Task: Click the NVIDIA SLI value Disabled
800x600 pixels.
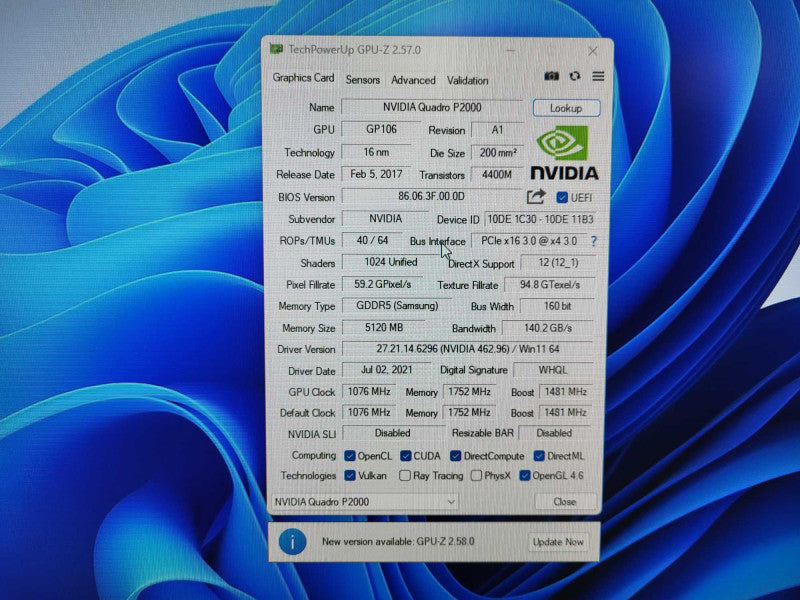Action: pos(392,433)
